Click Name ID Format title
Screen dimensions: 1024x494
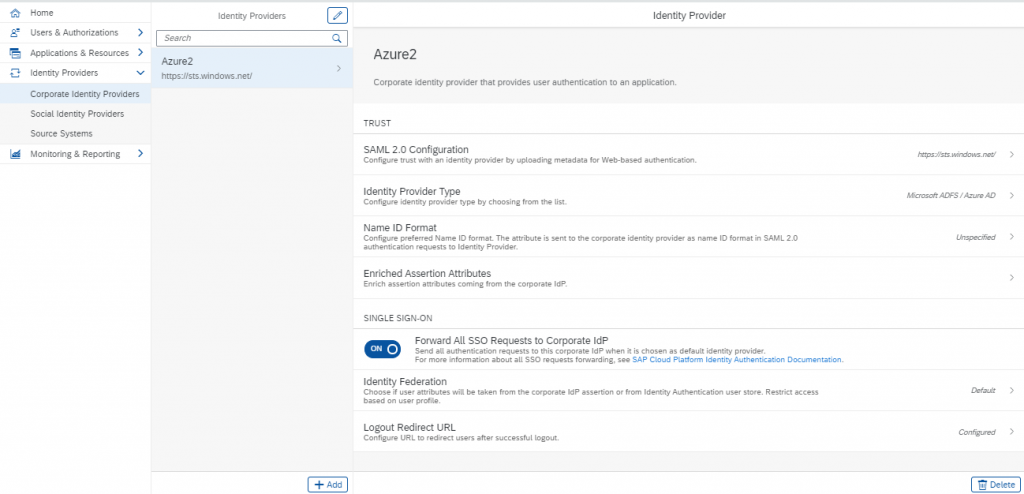click(x=400, y=228)
